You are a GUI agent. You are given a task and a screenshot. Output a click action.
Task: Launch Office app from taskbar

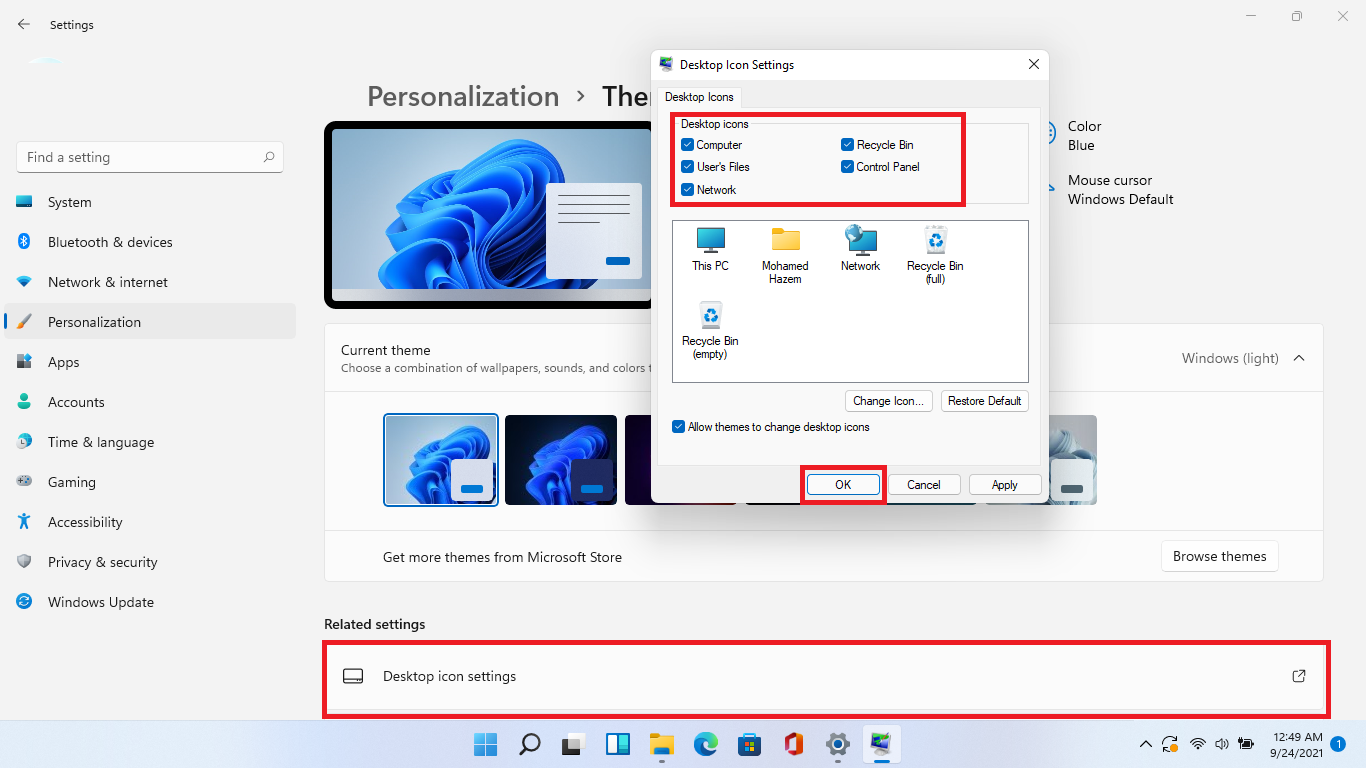click(794, 744)
